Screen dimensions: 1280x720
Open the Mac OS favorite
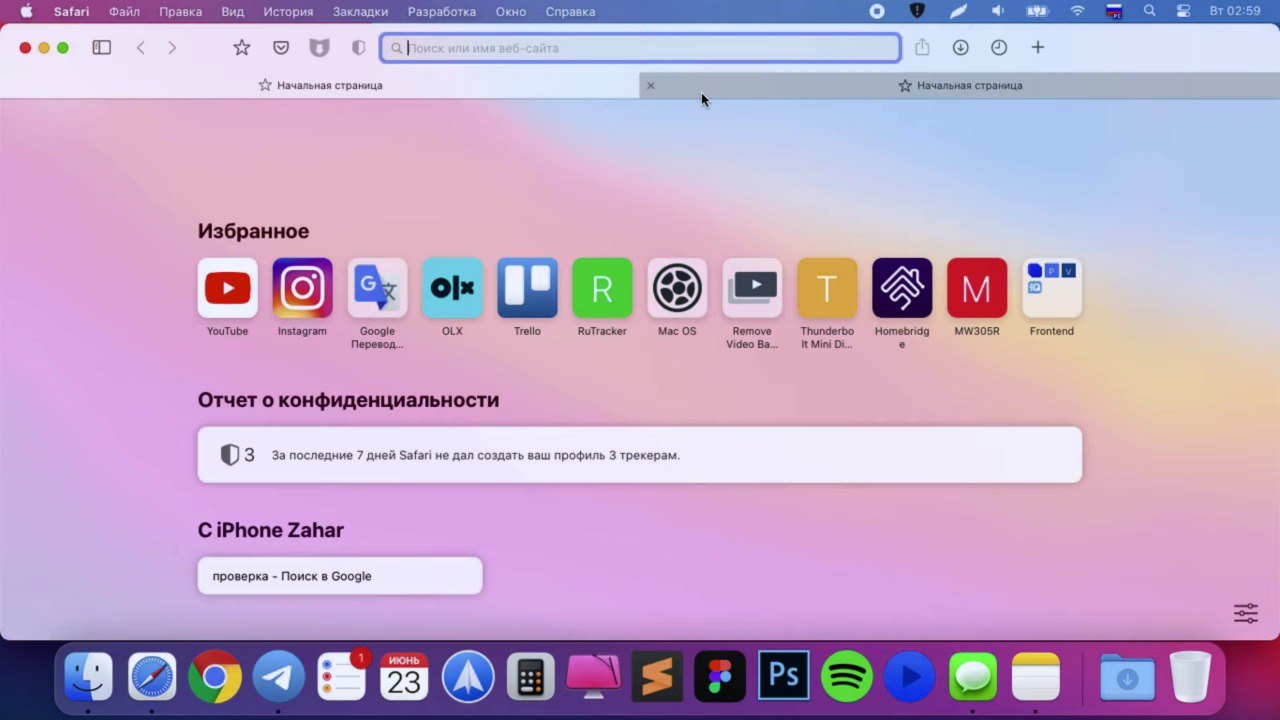[x=677, y=288]
